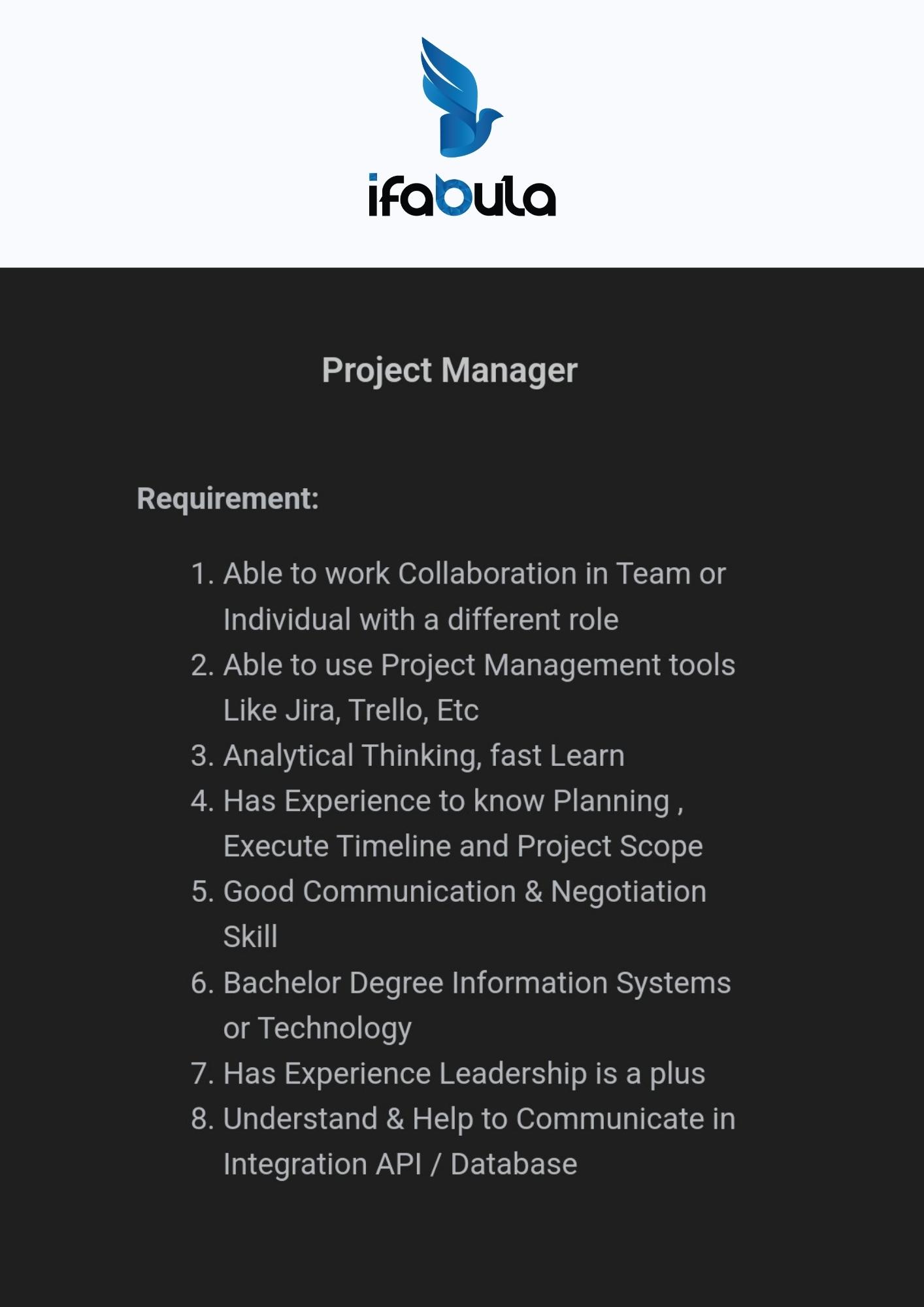Click requirement 4 Has Experience to know Planning
924x1307 pixels.
437,801
